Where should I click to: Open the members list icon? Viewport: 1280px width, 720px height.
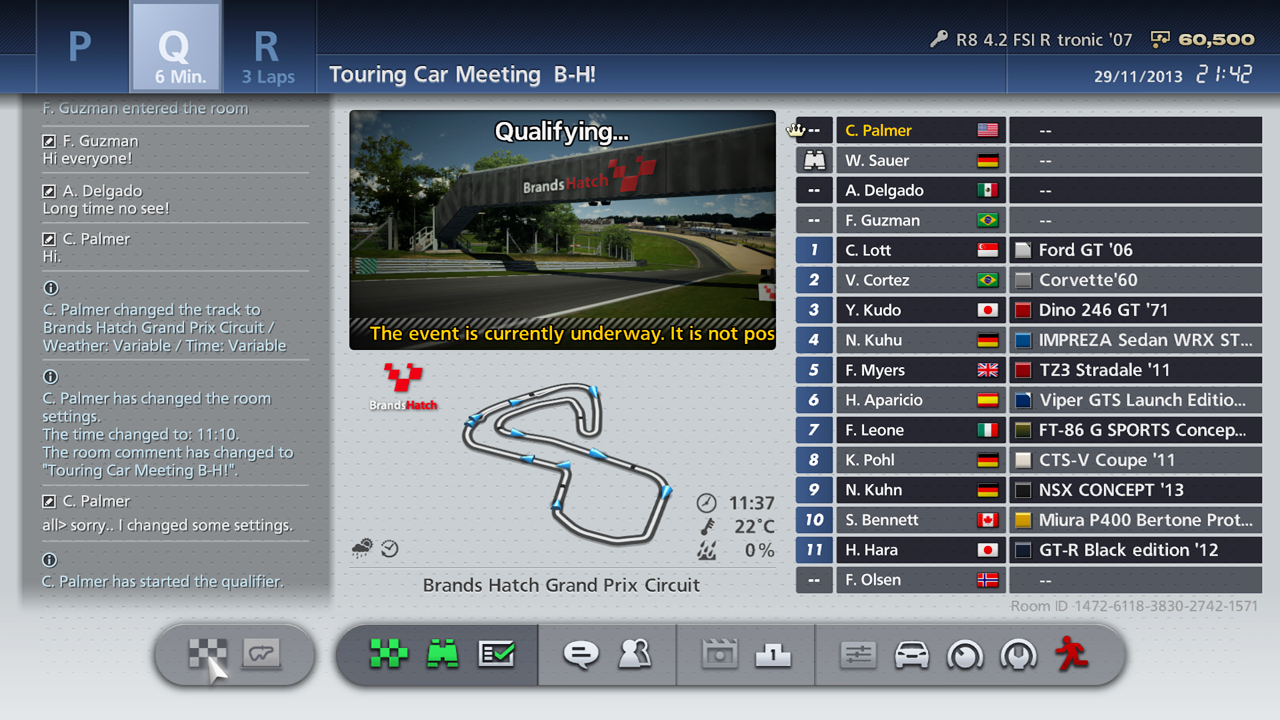tap(634, 655)
